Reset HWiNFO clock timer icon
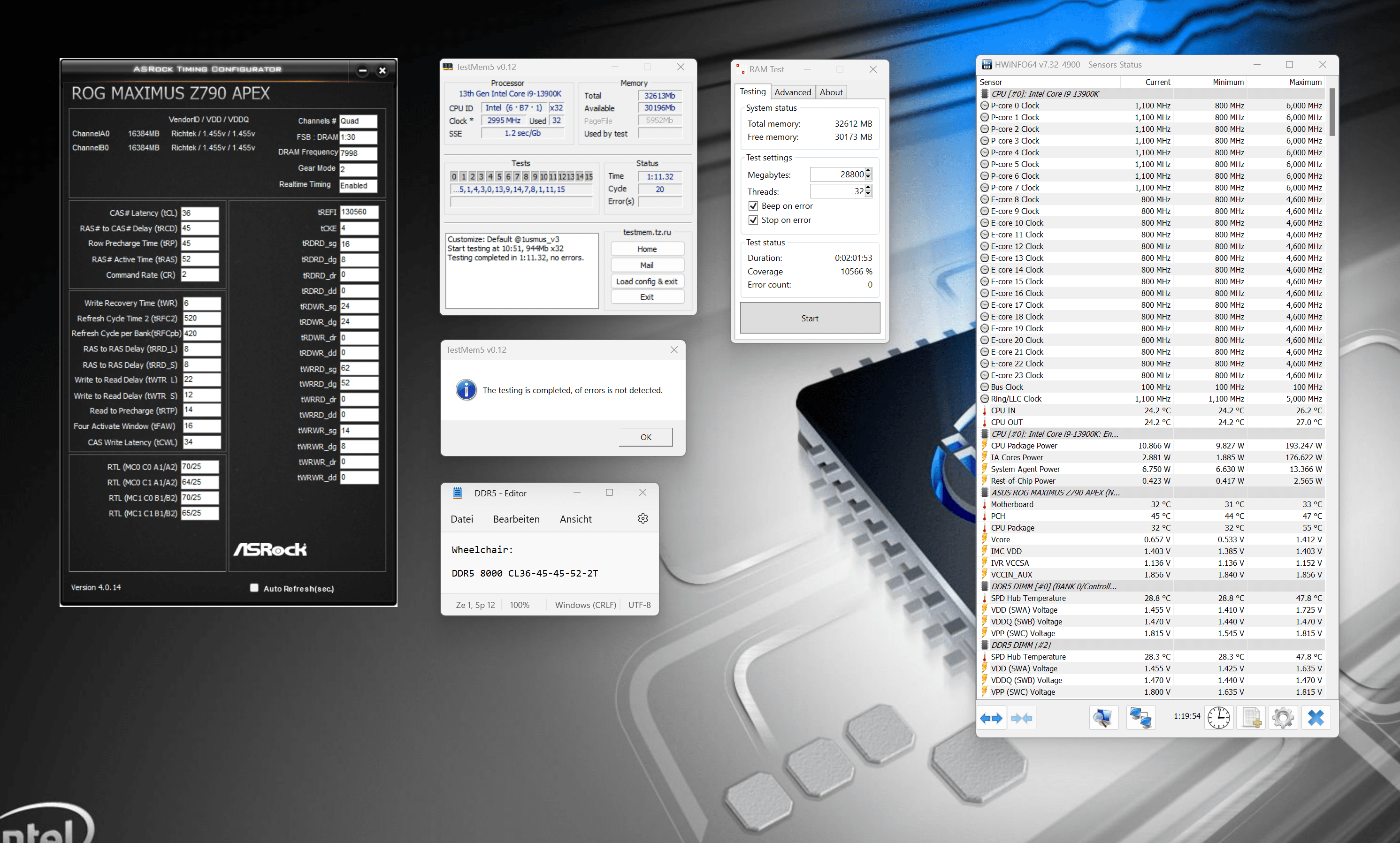This screenshot has height=843, width=1400. click(x=1218, y=718)
